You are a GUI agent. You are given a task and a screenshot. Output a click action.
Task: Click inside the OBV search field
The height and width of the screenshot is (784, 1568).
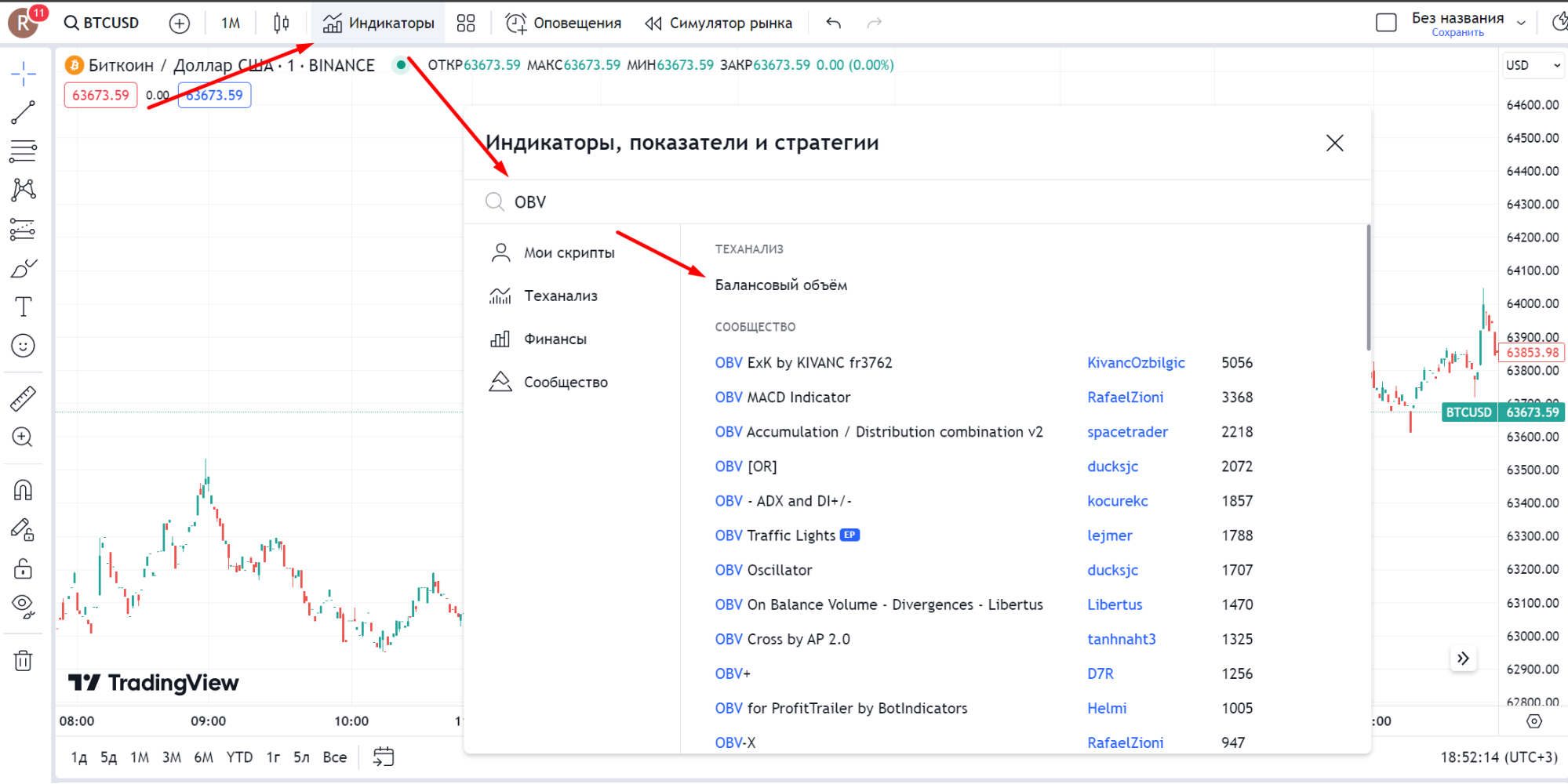coord(706,201)
